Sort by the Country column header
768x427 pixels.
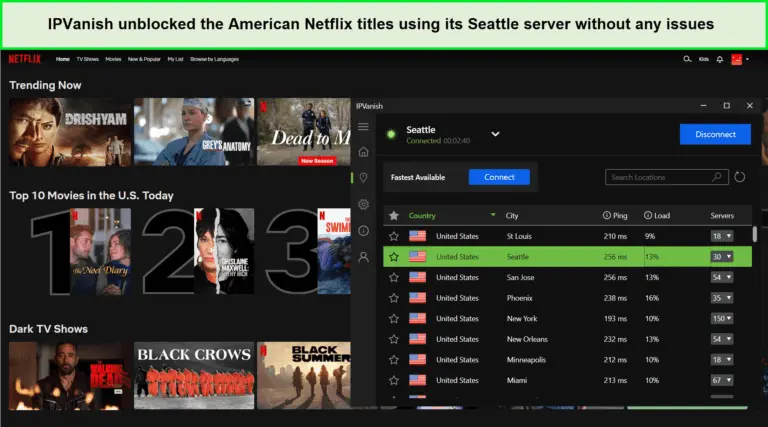pyautogui.click(x=422, y=215)
